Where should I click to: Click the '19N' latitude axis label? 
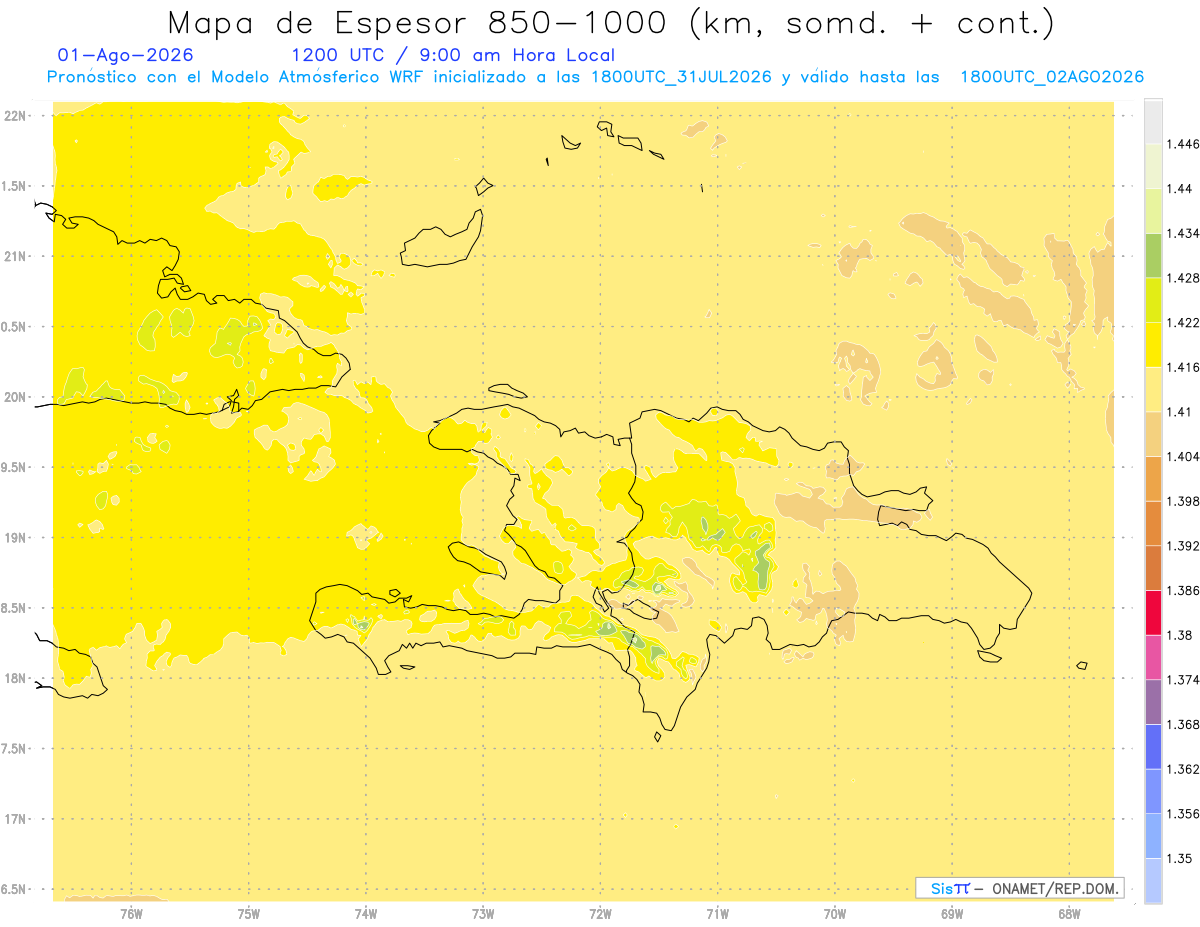(14, 537)
